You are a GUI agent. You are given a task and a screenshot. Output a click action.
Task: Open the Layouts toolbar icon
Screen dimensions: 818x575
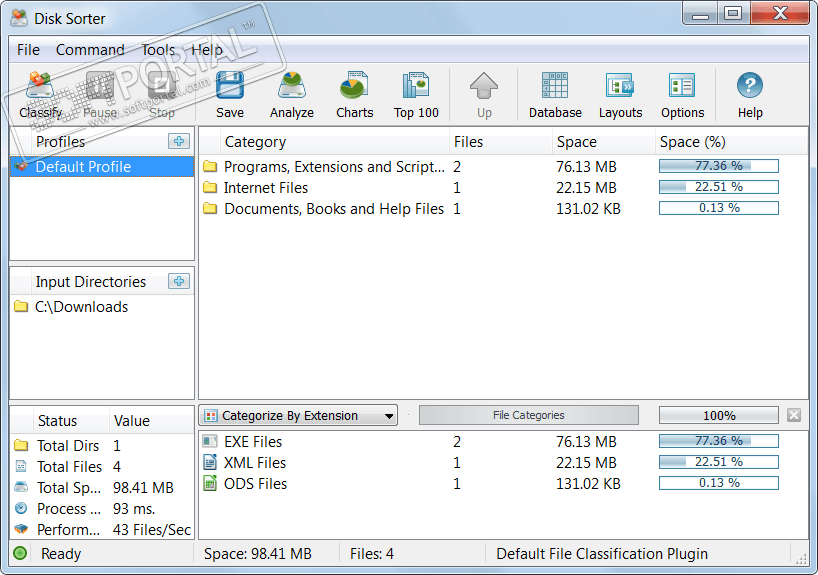click(620, 86)
